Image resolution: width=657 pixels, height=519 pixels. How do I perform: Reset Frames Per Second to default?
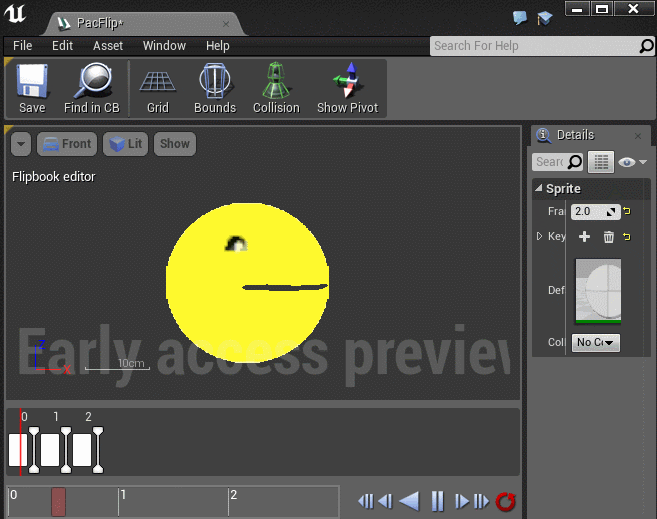(626, 212)
